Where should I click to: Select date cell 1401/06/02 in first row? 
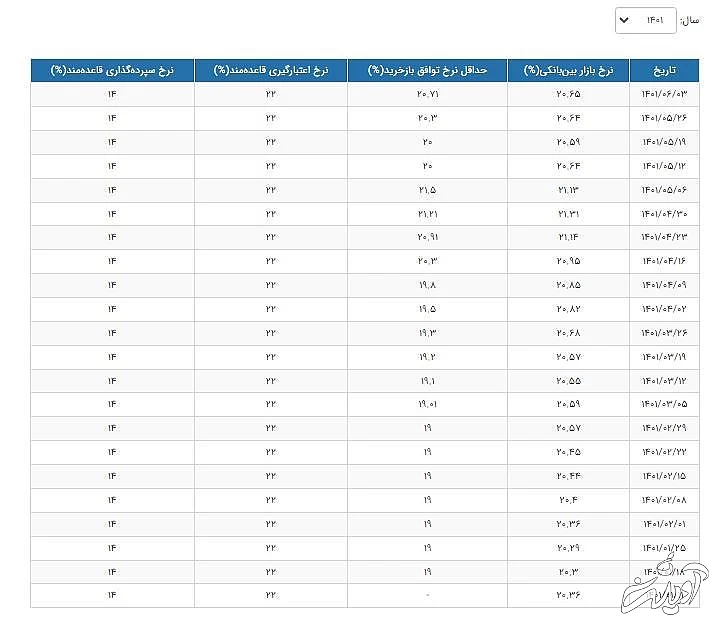click(x=664, y=94)
